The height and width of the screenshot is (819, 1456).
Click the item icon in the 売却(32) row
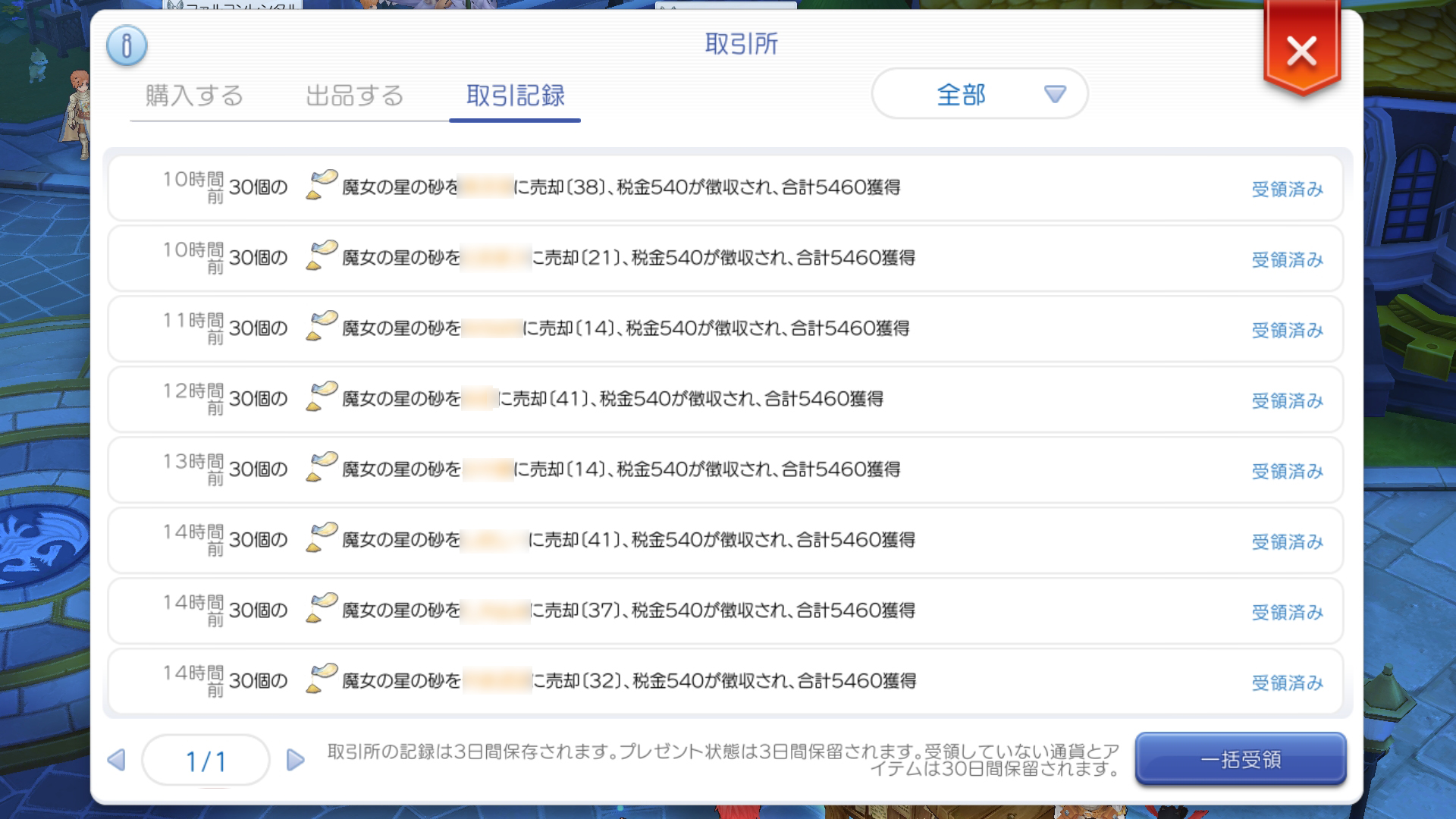[322, 679]
